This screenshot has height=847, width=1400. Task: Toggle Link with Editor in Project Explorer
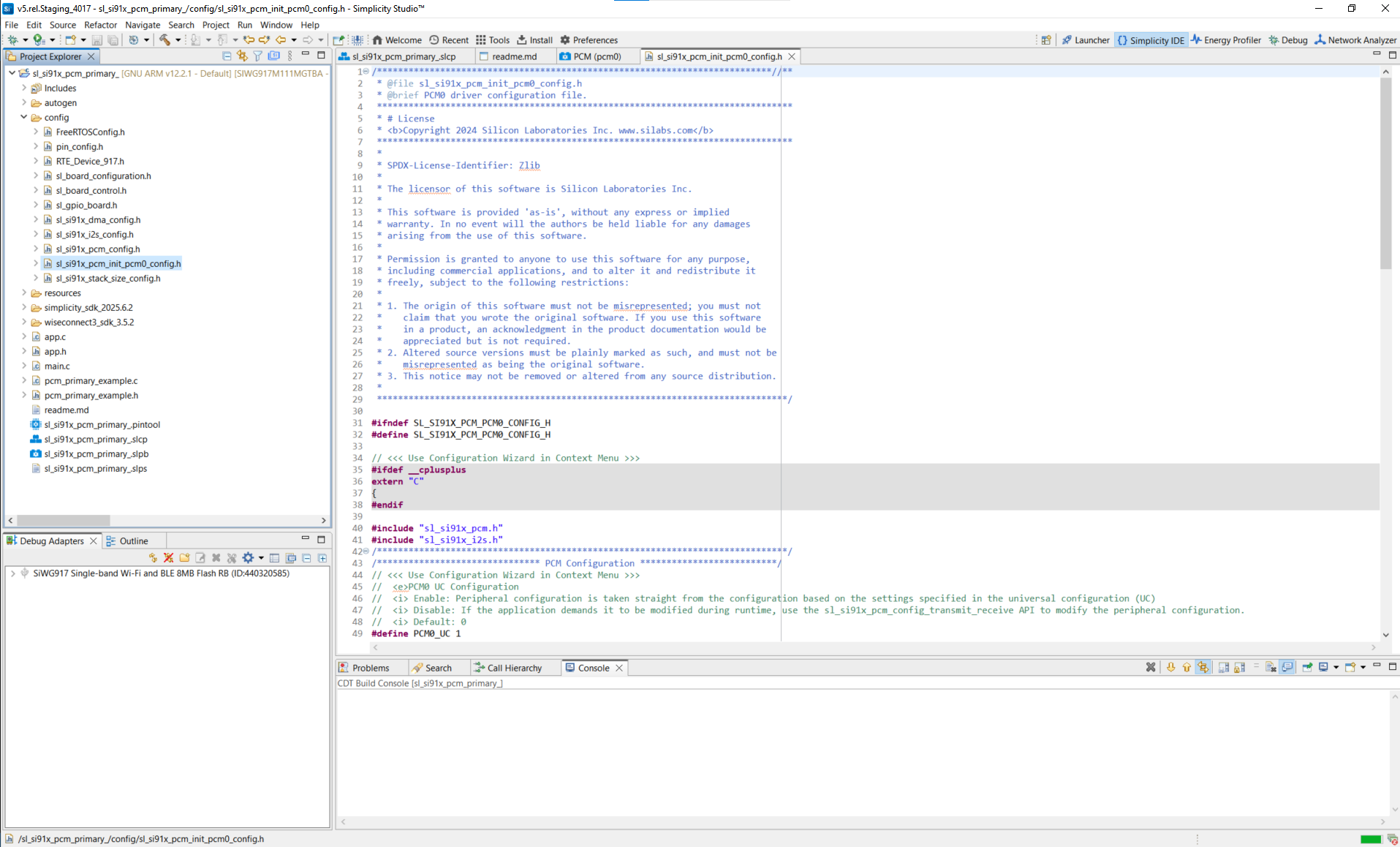(x=242, y=56)
